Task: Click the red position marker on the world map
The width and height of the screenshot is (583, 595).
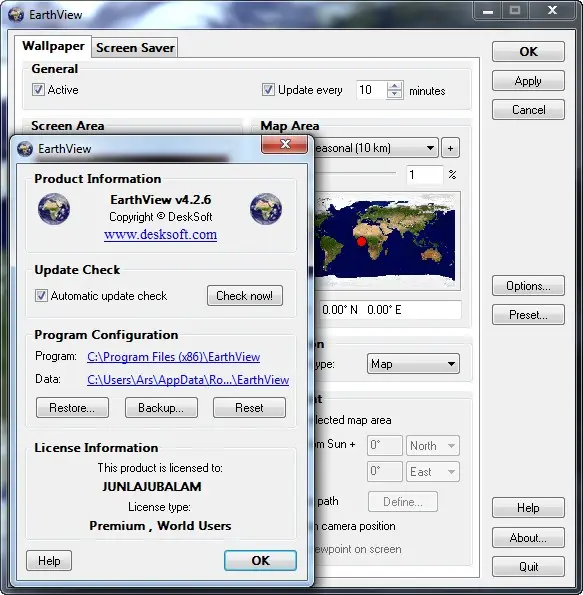Action: pos(362,241)
